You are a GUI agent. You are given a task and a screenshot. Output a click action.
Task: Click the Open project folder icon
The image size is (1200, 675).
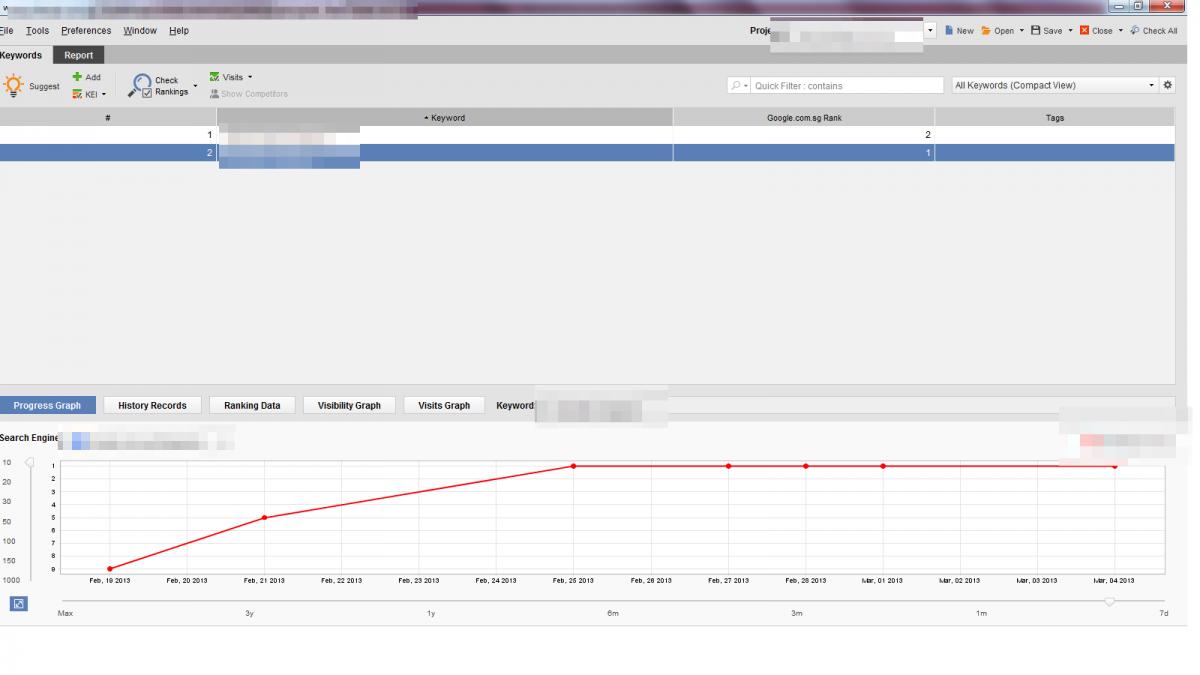986,31
